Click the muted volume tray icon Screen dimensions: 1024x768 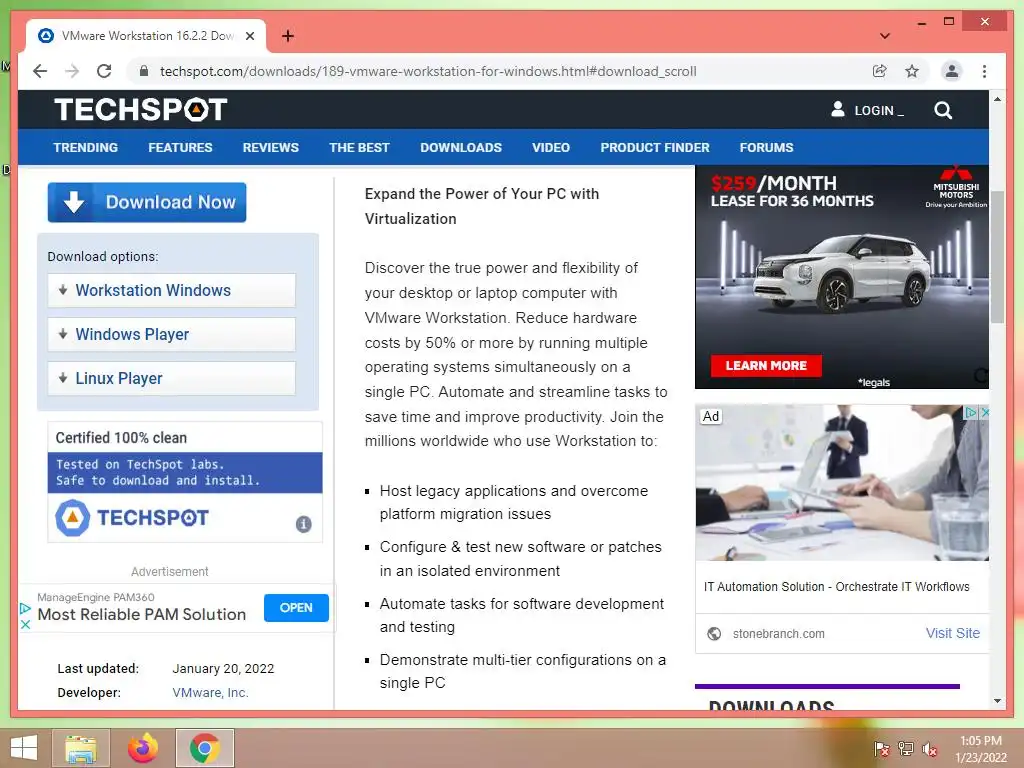pos(929,749)
